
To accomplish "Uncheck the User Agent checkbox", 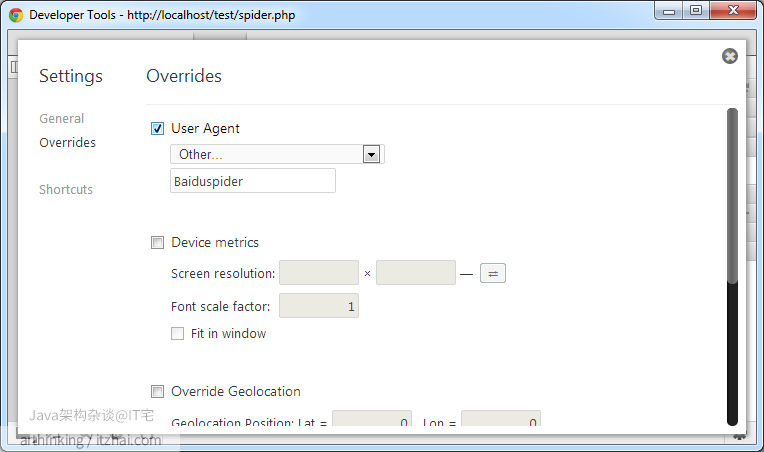I will 157,129.
